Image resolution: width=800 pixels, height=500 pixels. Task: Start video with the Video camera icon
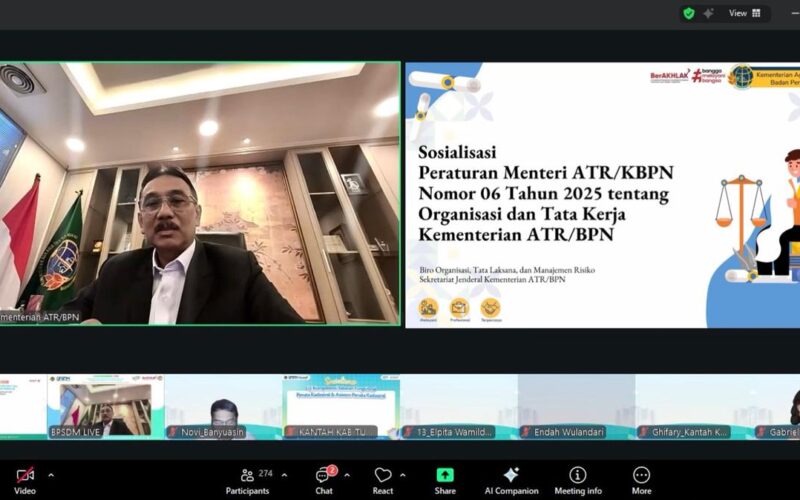[25, 475]
